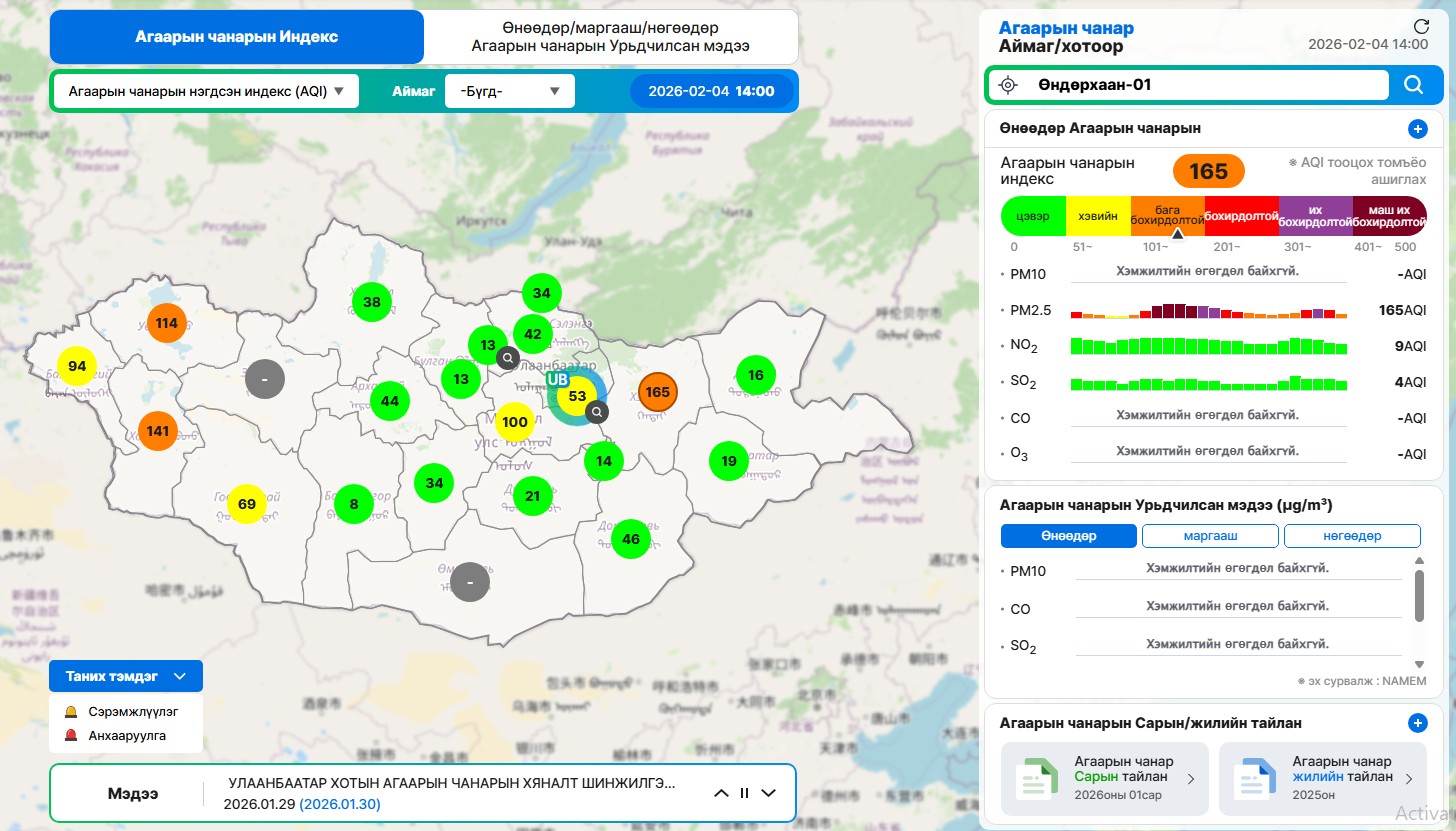Pause the news ticker rotation
The image size is (1456, 831).
[x=744, y=793]
